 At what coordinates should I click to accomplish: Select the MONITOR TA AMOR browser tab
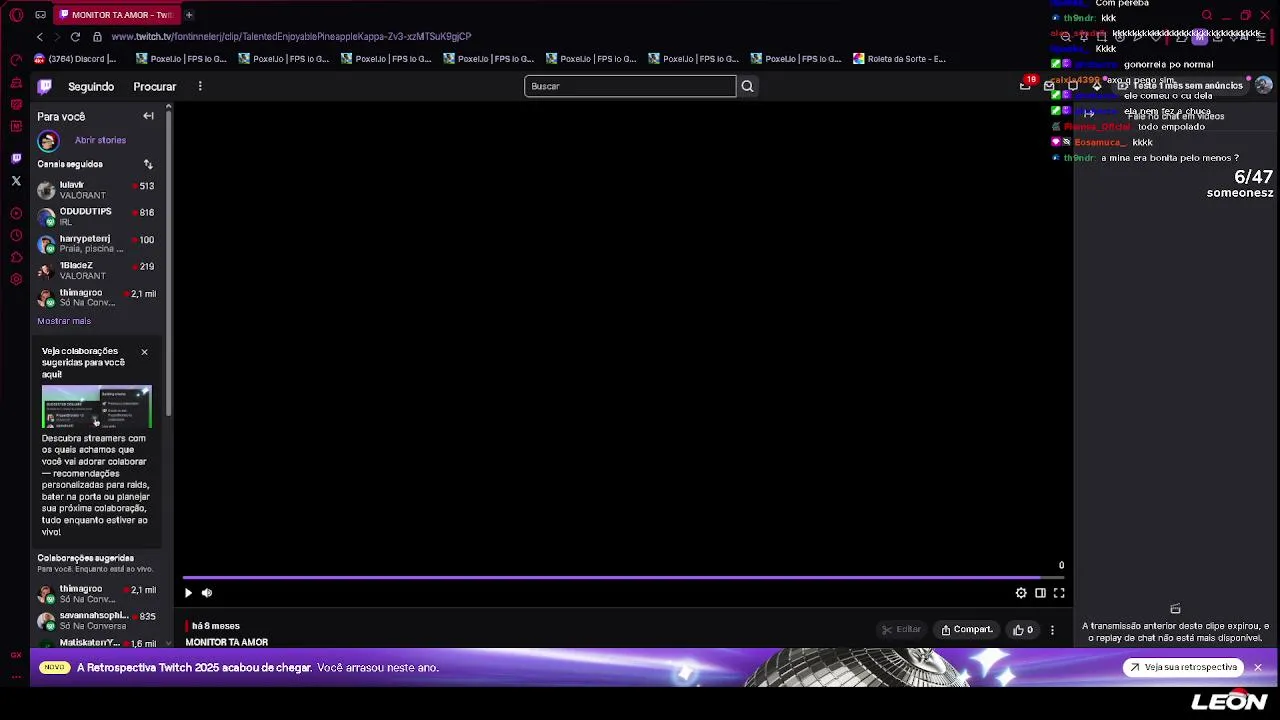(116, 15)
